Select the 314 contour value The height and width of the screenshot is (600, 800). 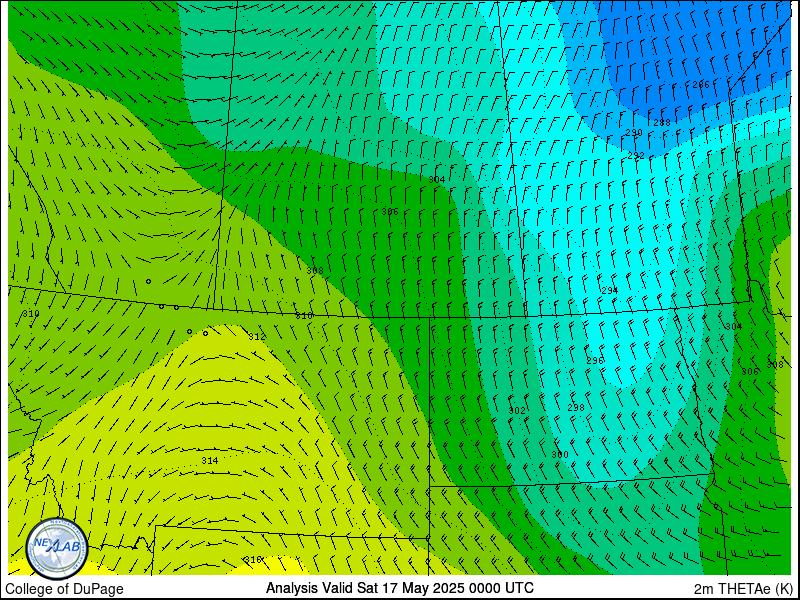coord(210,461)
